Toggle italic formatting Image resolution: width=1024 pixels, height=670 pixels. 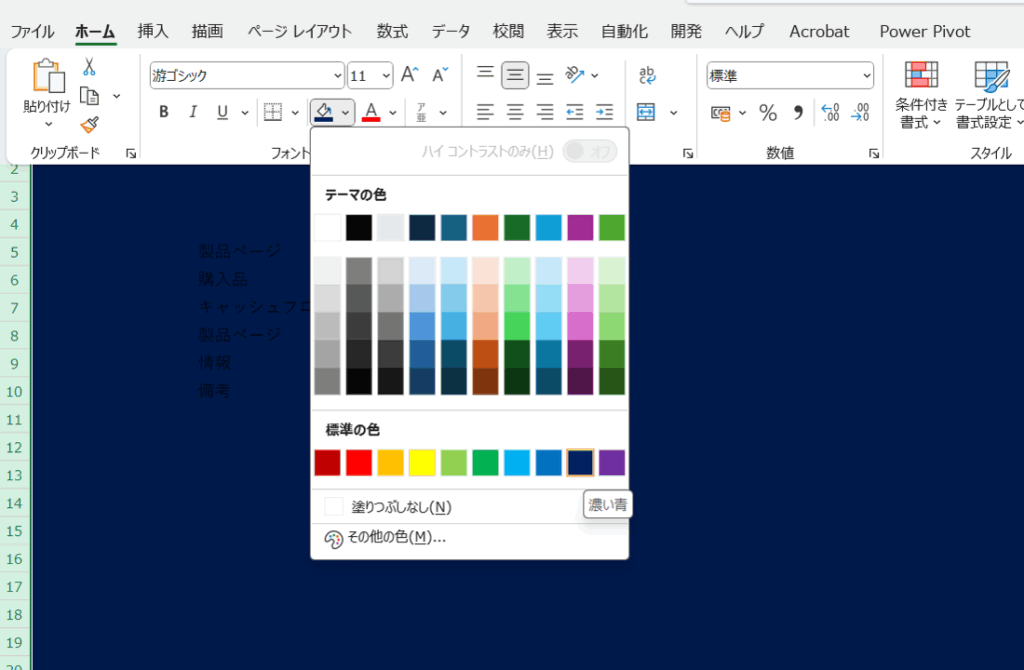[193, 112]
